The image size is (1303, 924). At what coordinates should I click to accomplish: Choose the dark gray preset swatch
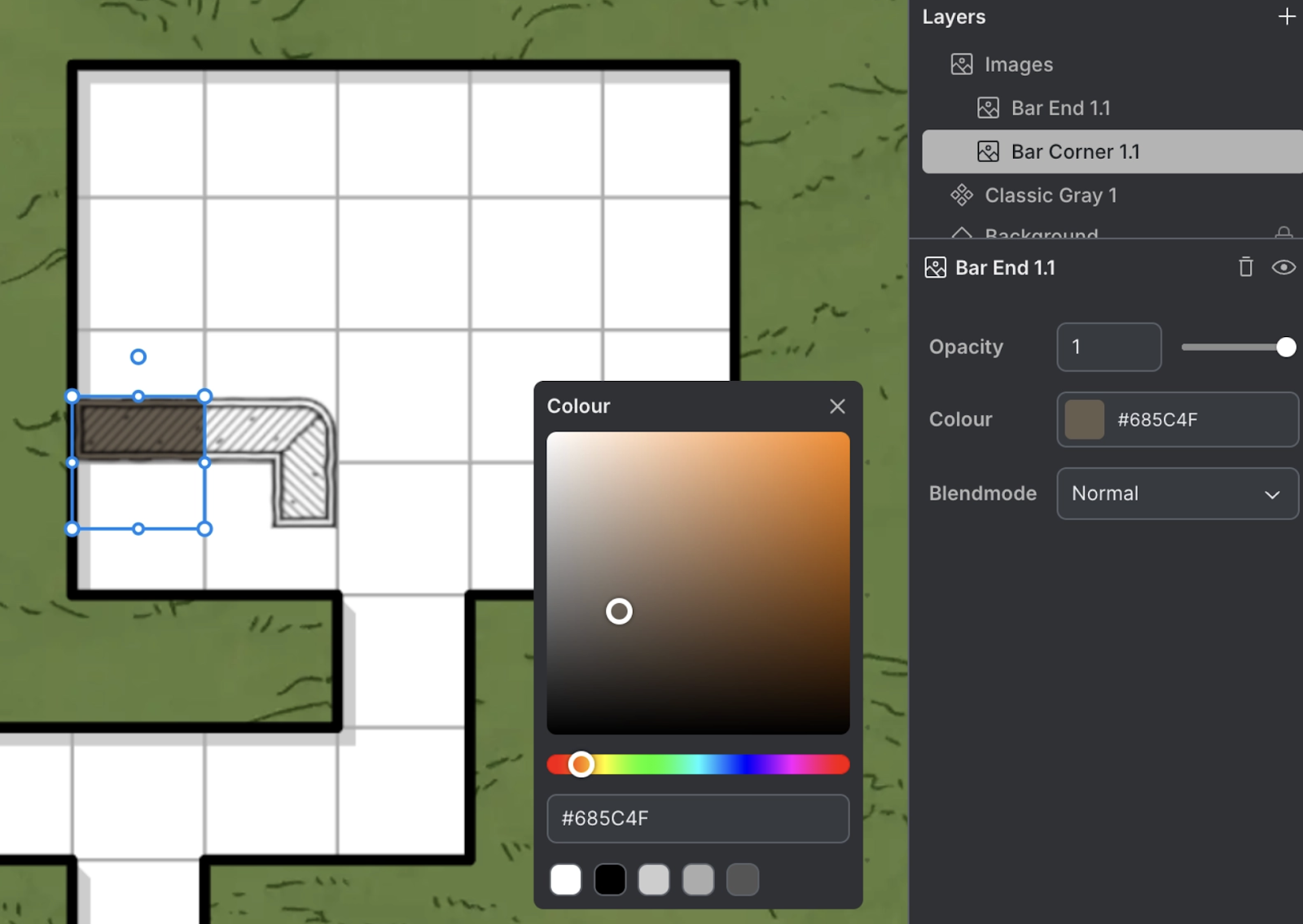[x=742, y=880]
